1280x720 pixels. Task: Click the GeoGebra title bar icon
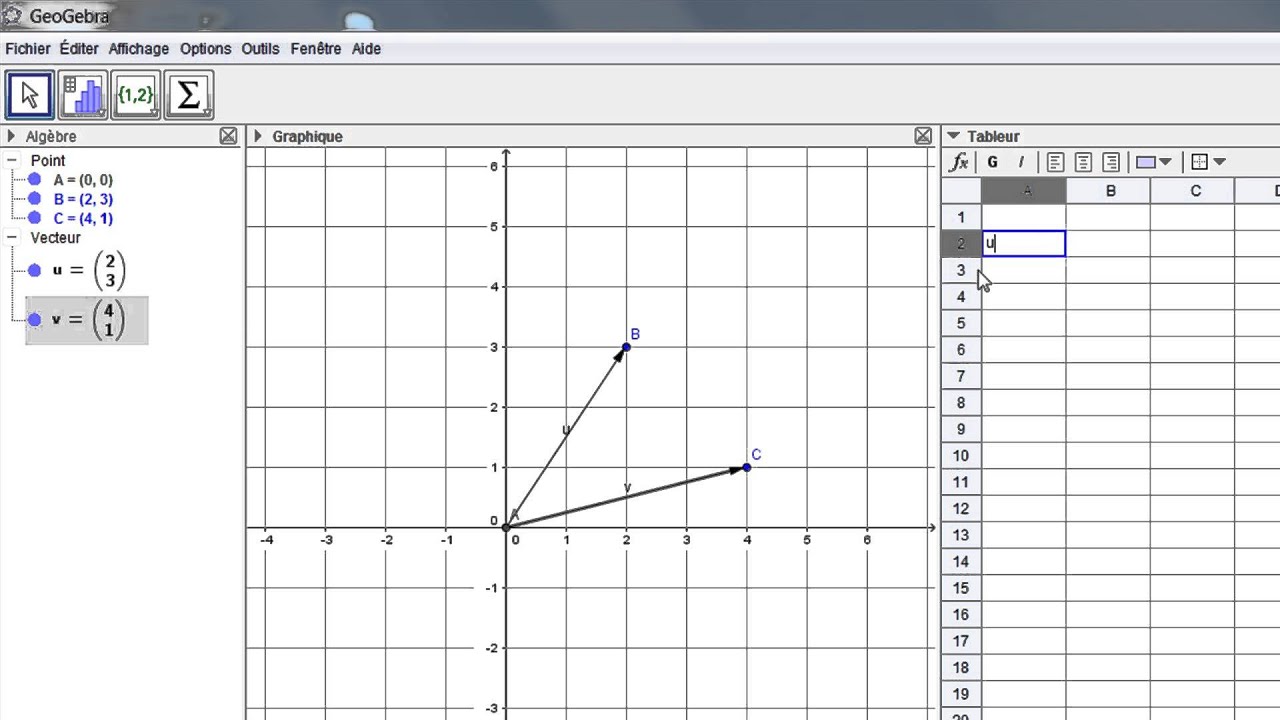click(12, 15)
